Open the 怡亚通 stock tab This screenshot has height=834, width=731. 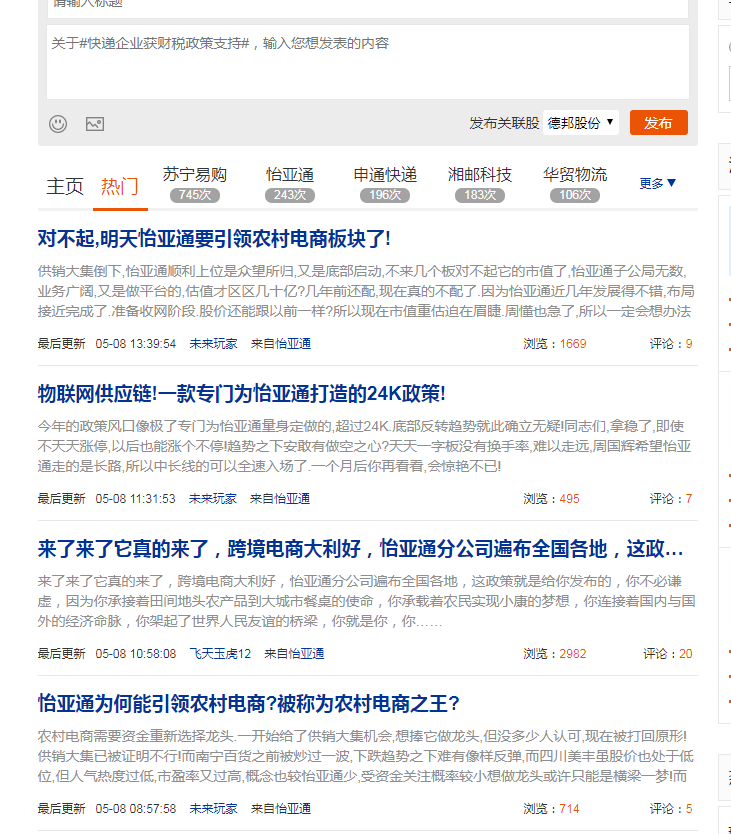[x=290, y=174]
